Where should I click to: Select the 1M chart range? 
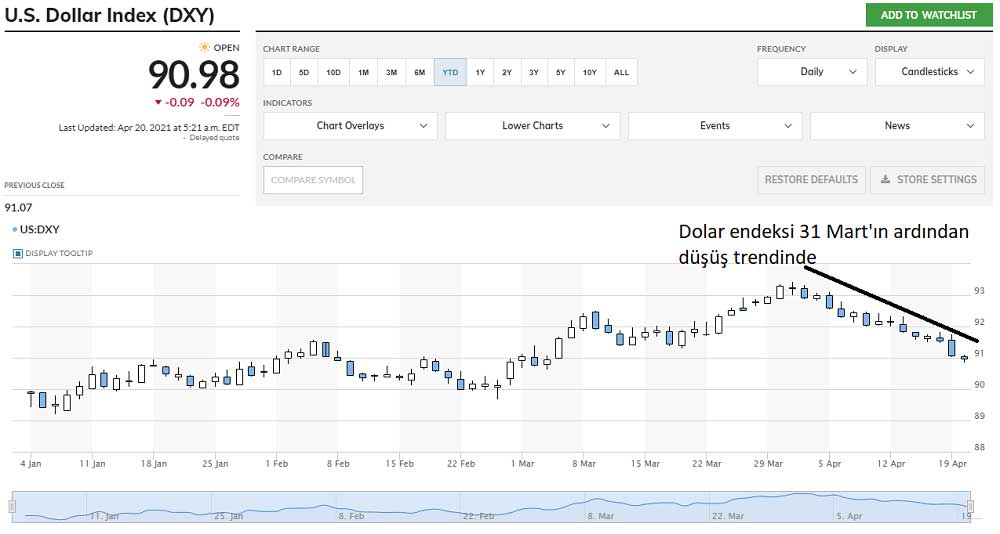click(x=364, y=72)
